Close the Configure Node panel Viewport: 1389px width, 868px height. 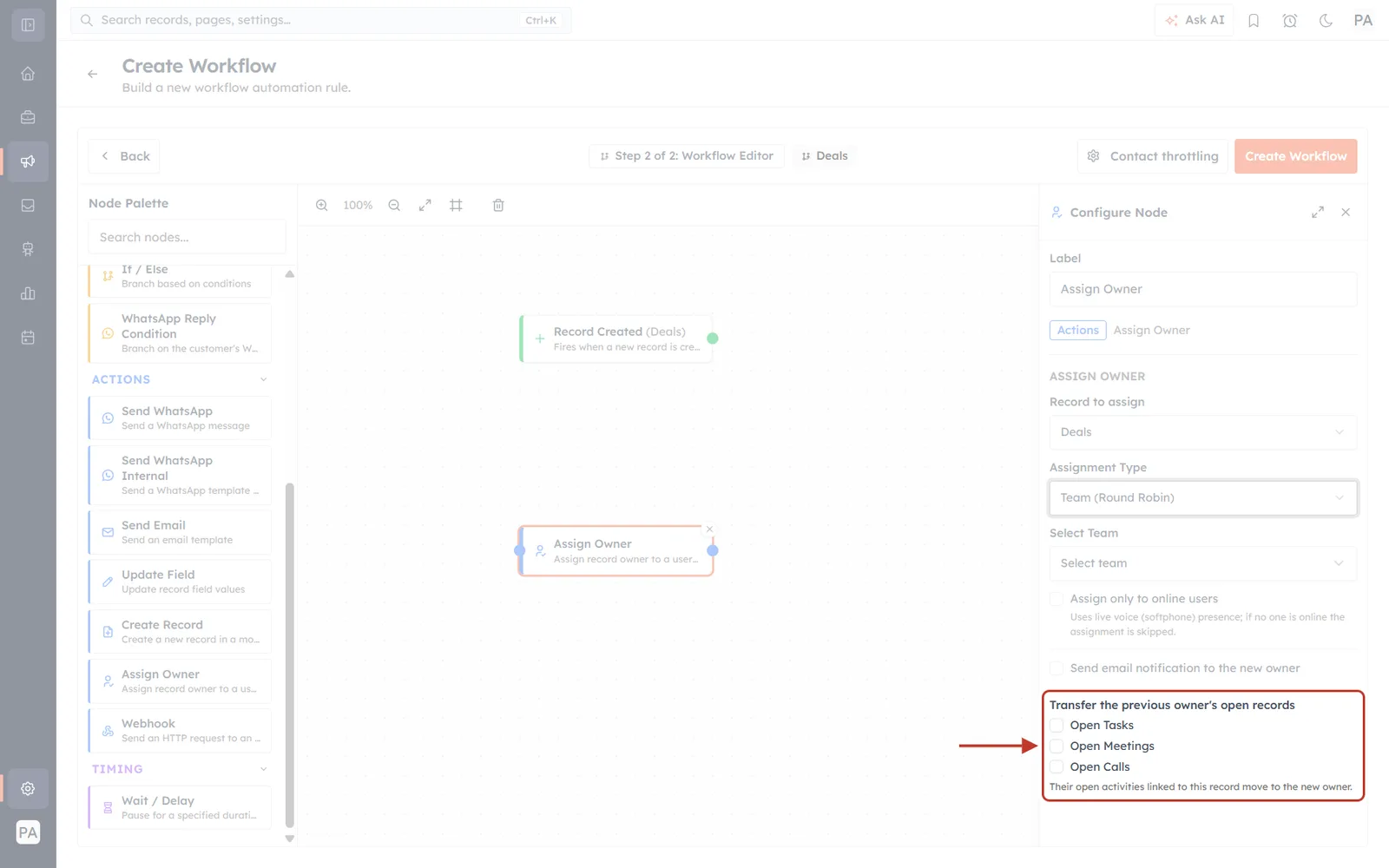tap(1346, 213)
